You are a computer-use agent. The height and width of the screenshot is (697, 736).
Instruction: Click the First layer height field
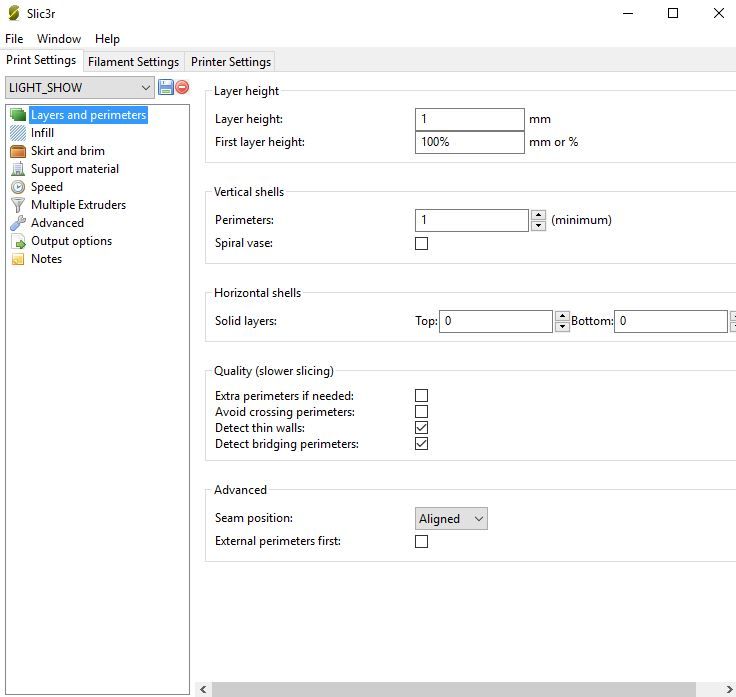pyautogui.click(x=469, y=142)
